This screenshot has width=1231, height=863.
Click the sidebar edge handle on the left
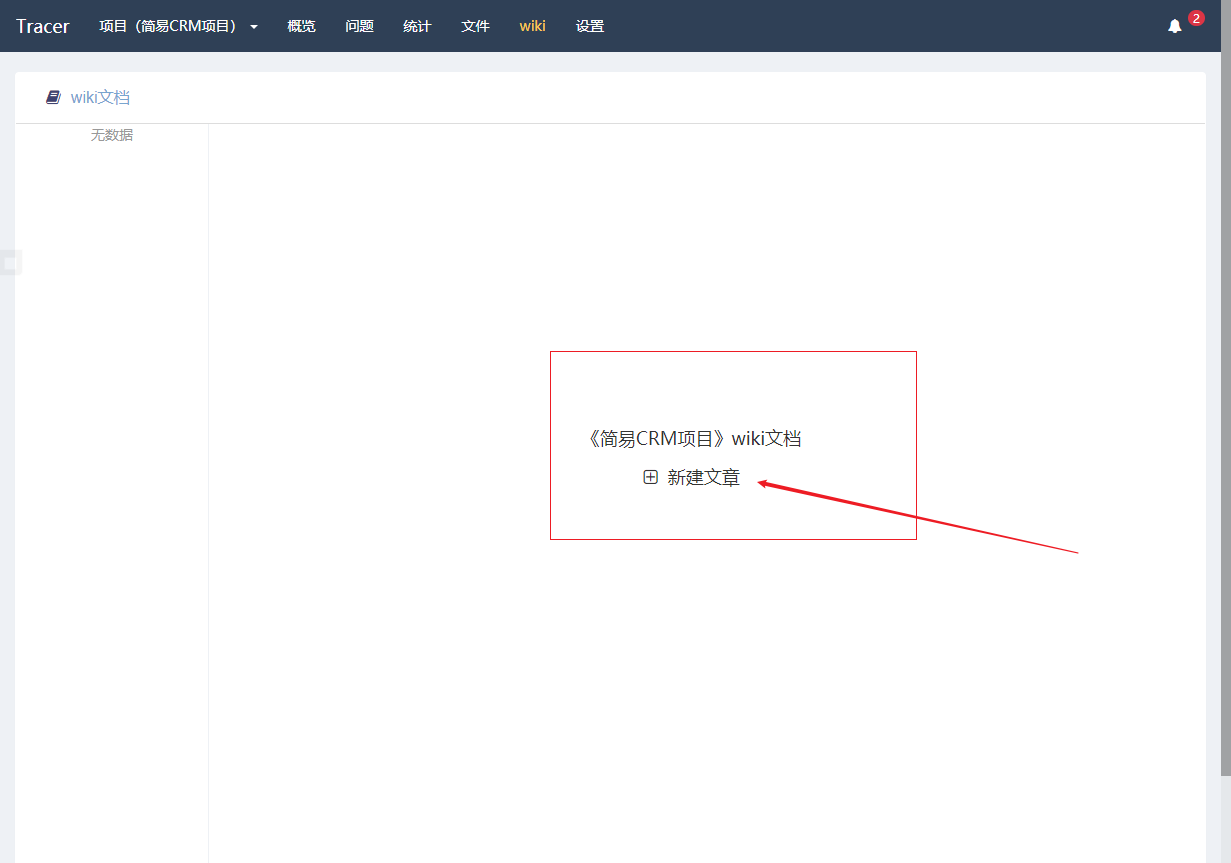[x=10, y=262]
